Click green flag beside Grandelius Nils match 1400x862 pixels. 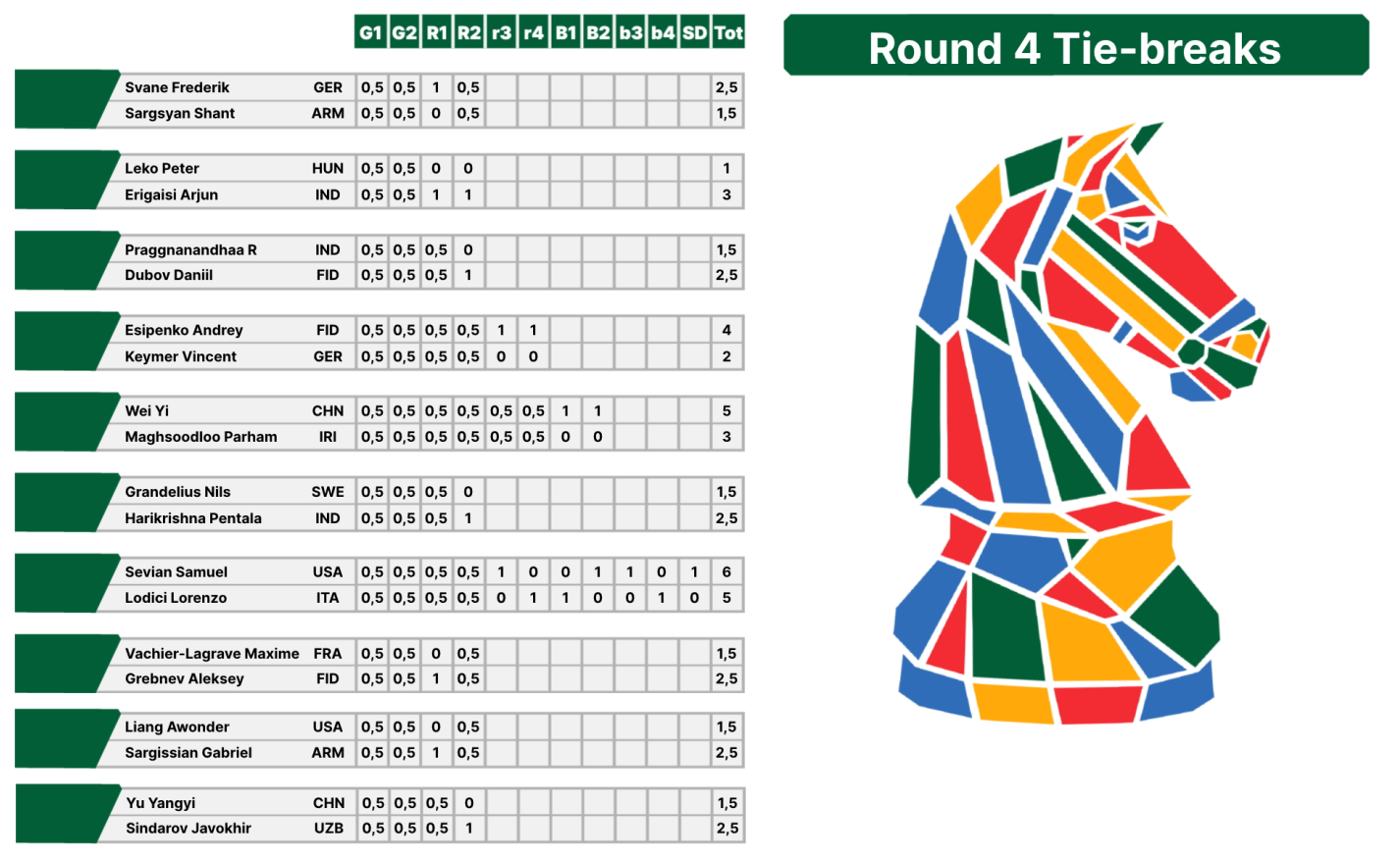[61, 504]
